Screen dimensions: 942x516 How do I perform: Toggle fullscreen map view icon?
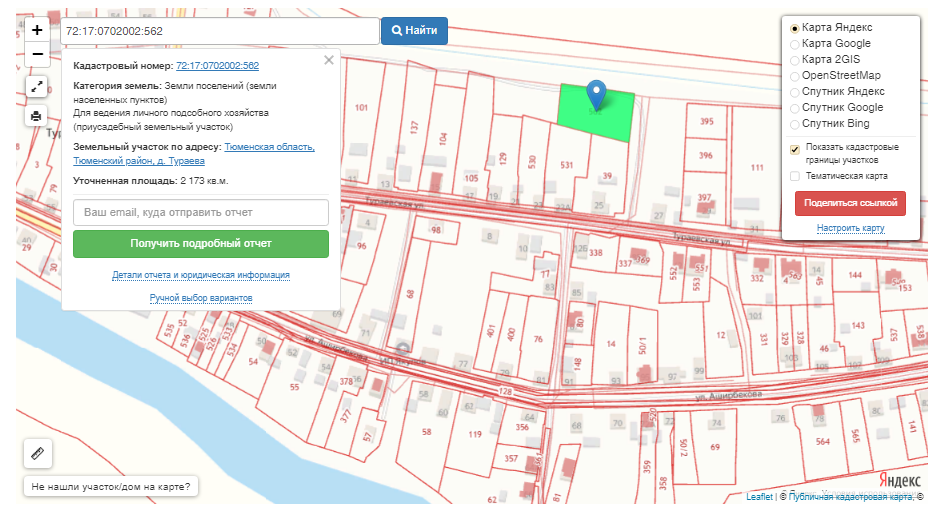click(37, 87)
